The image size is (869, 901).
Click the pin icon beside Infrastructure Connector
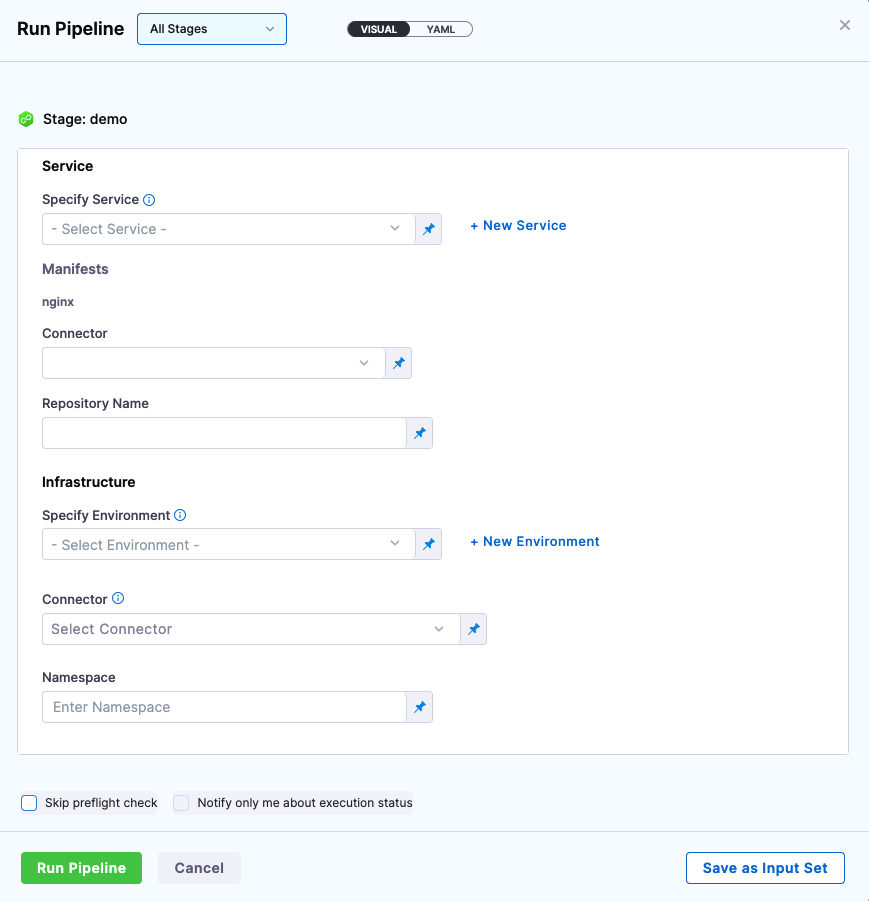click(474, 629)
